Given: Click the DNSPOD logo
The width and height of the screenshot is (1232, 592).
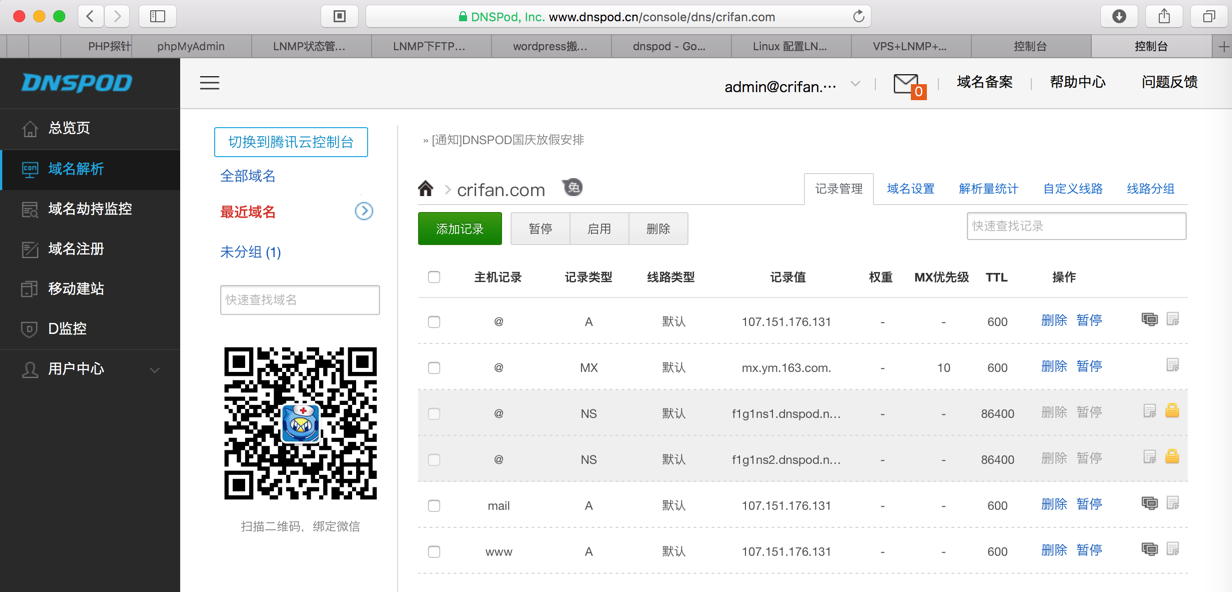Looking at the screenshot, I should point(77,83).
